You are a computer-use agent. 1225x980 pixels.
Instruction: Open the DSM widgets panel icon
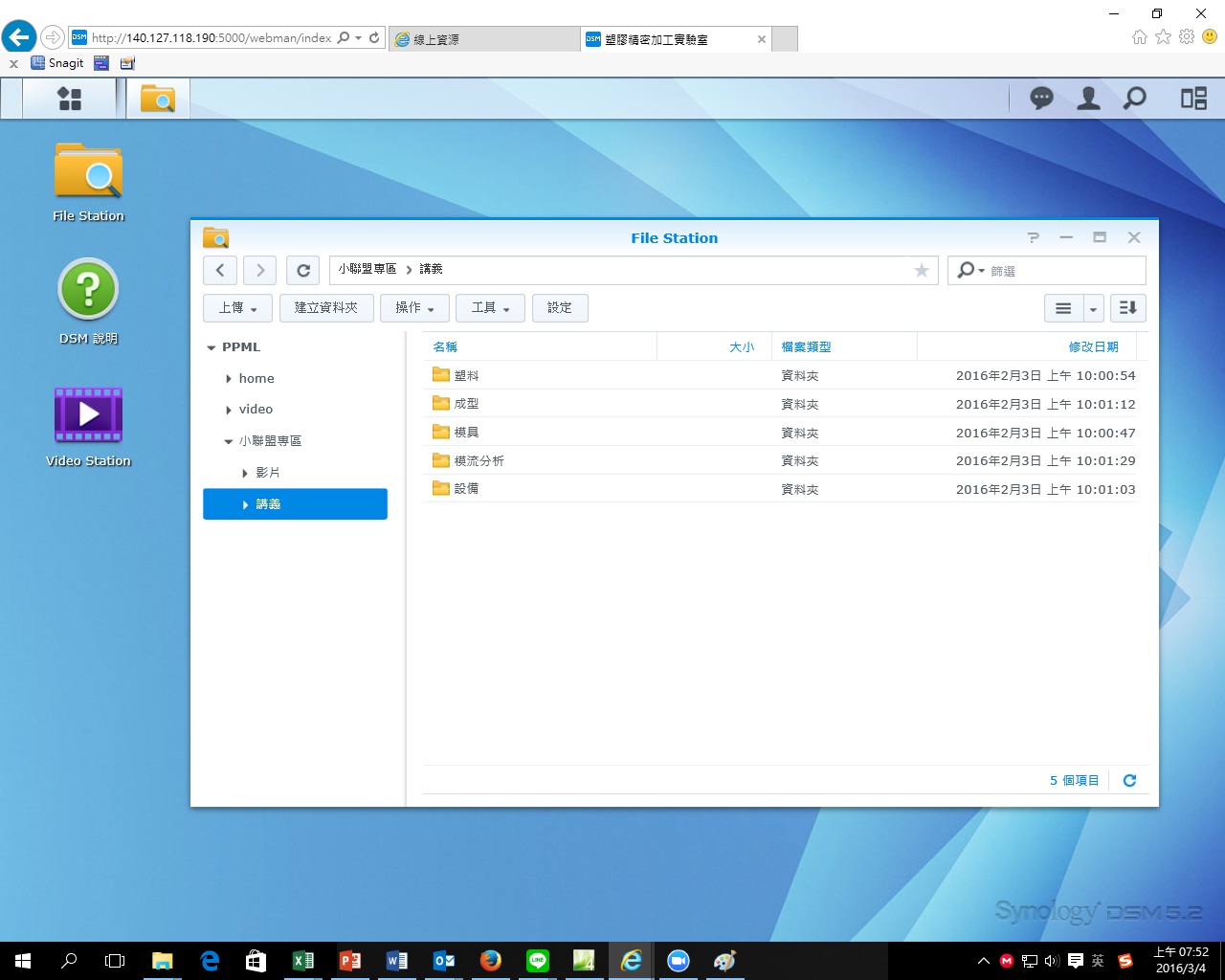point(1193,98)
